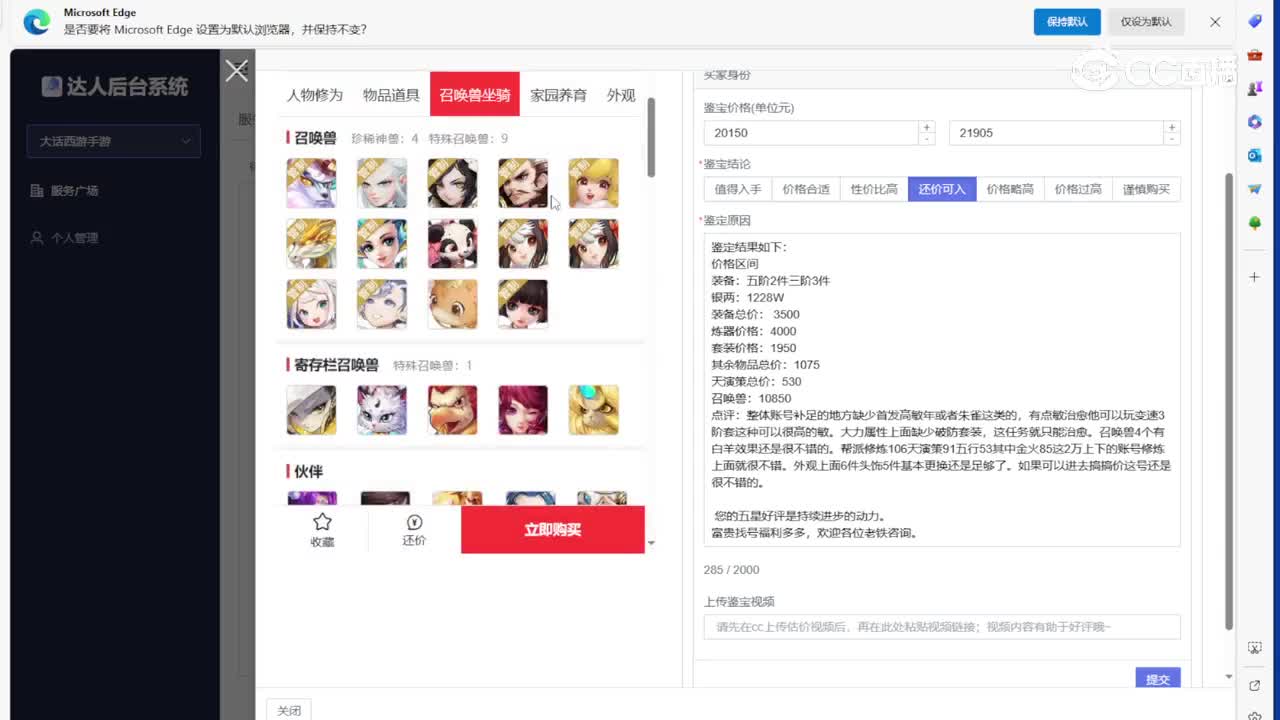
Task: Open 个人管理 in the left sidebar
Action: click(x=76, y=238)
